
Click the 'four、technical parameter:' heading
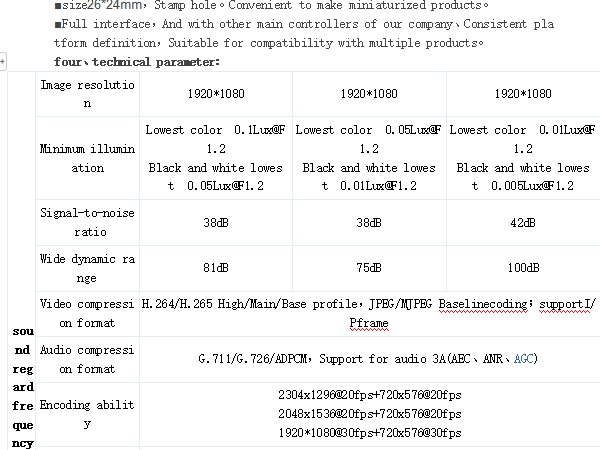(x=137, y=62)
